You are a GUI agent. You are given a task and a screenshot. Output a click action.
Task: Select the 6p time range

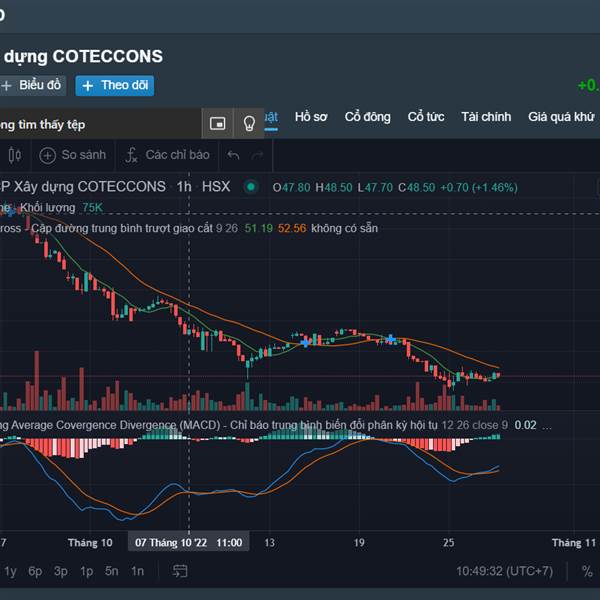tap(35, 571)
